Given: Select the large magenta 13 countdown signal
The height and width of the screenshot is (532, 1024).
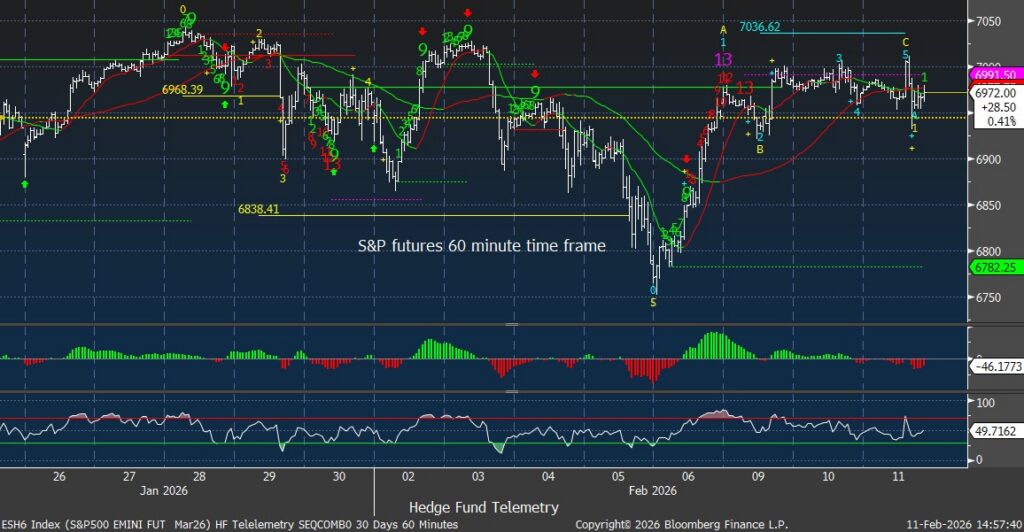Looking at the screenshot, I should tap(723, 59).
